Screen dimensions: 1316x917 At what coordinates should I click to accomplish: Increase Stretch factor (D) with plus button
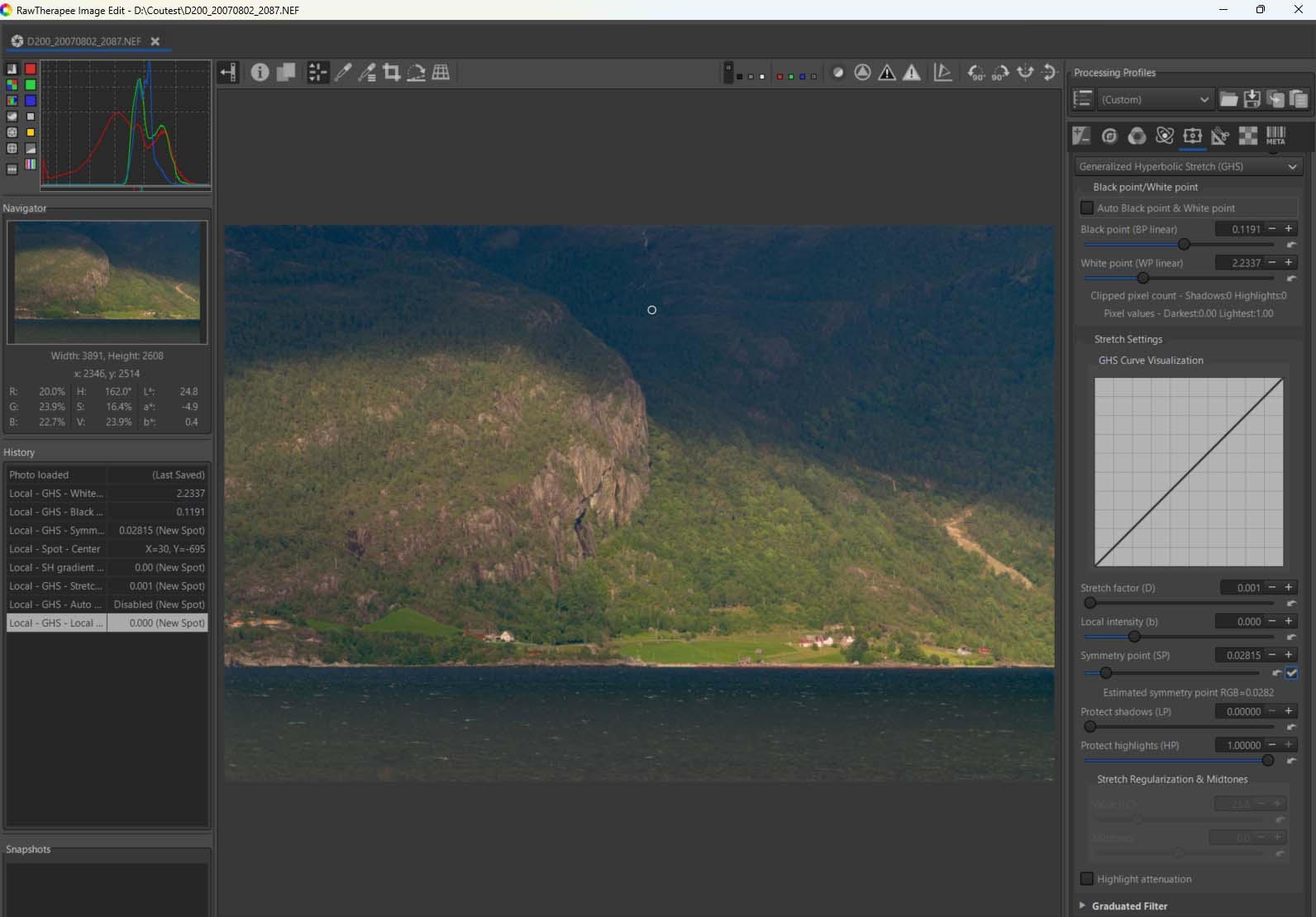point(1289,587)
